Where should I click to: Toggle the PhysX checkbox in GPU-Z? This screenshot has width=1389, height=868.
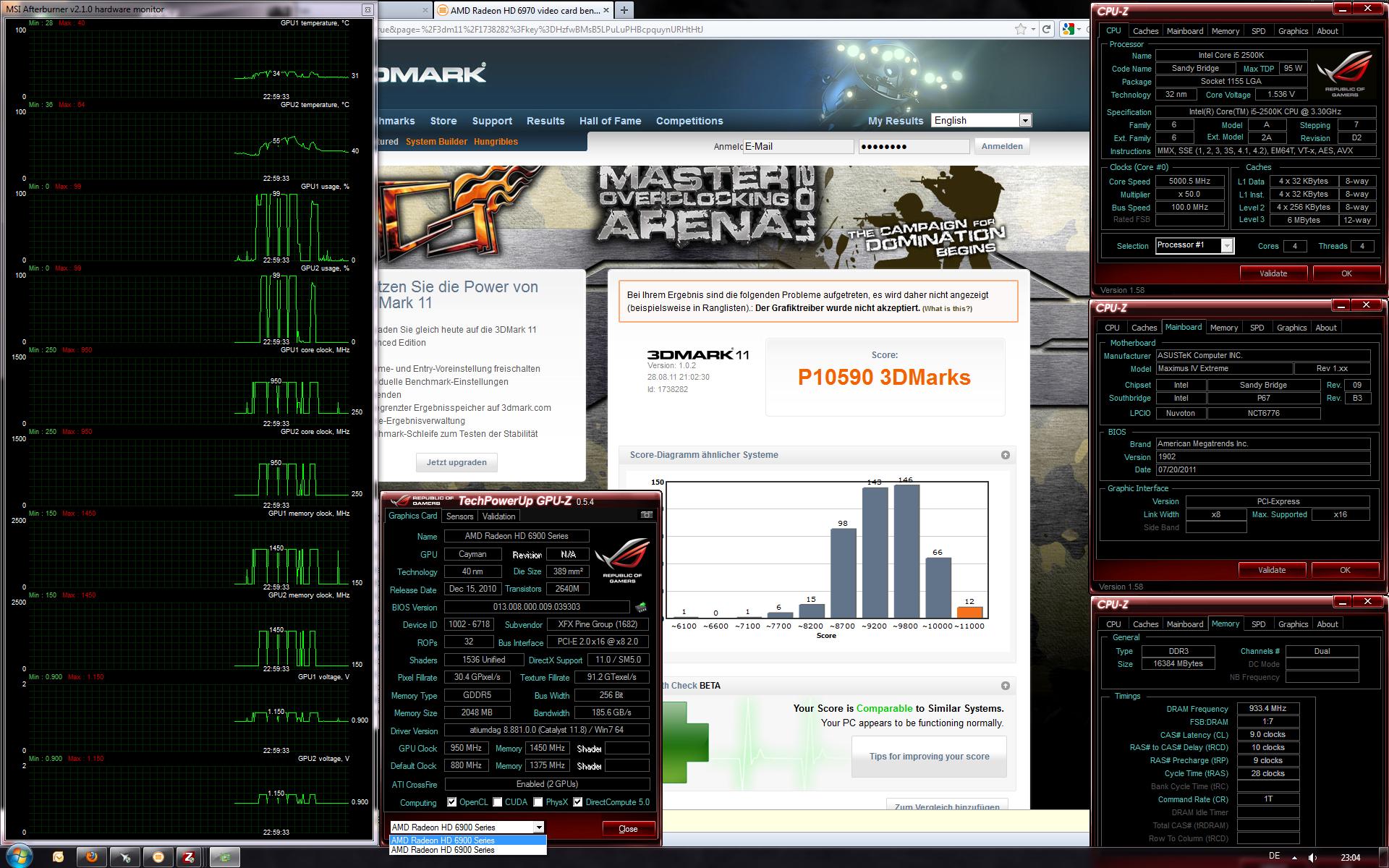(538, 801)
